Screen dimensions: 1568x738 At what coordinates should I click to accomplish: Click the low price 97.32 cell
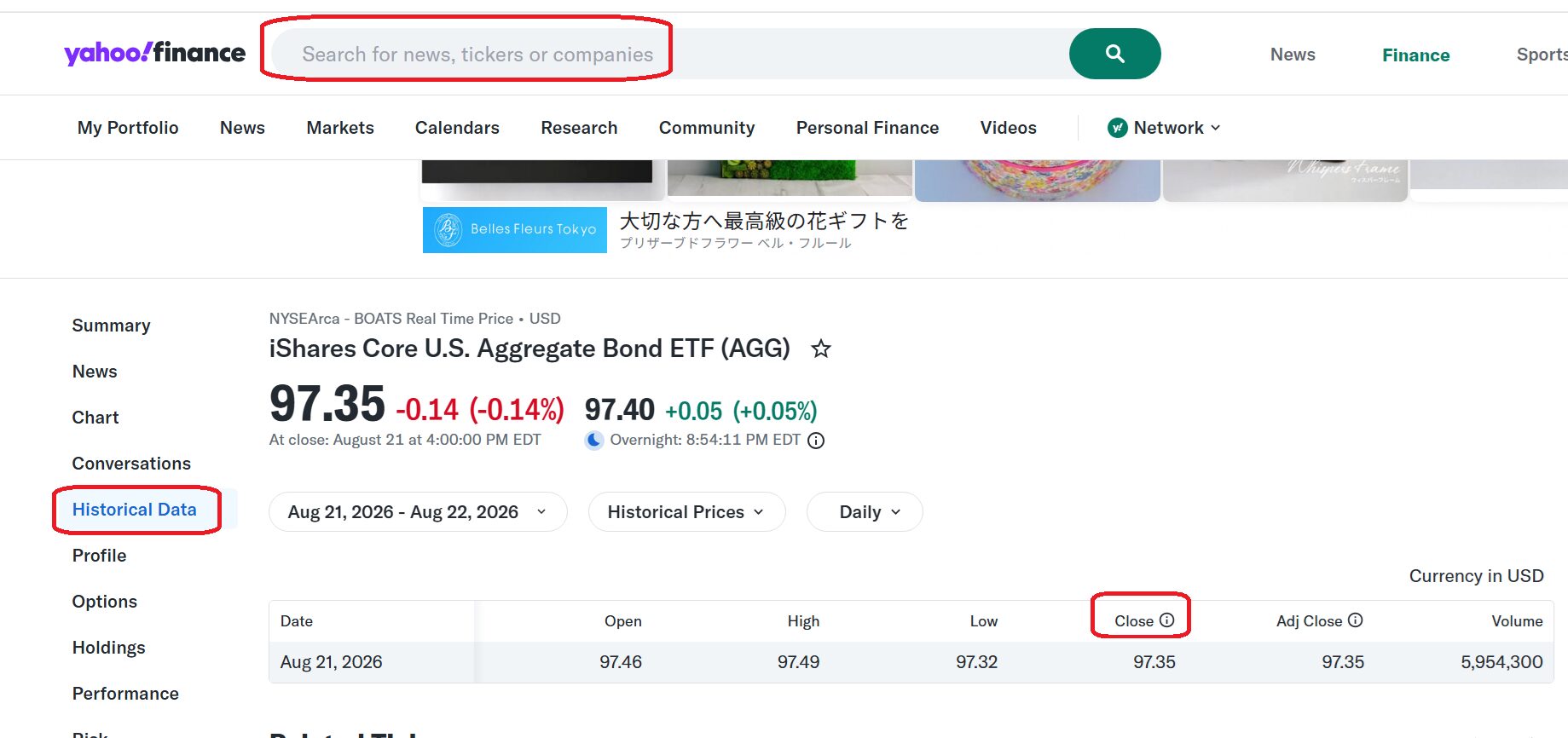pos(976,662)
